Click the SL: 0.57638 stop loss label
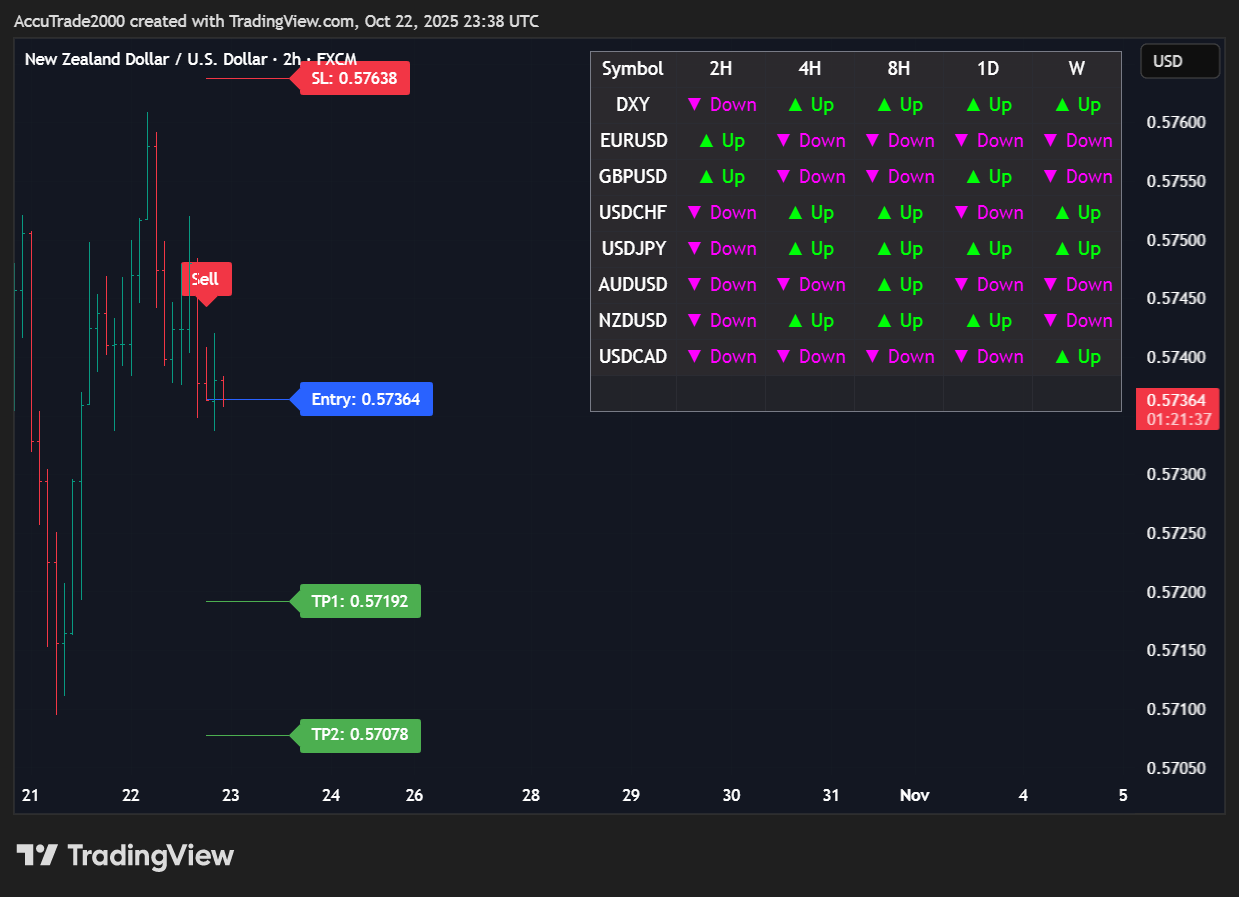The image size is (1239, 897). pyautogui.click(x=355, y=78)
